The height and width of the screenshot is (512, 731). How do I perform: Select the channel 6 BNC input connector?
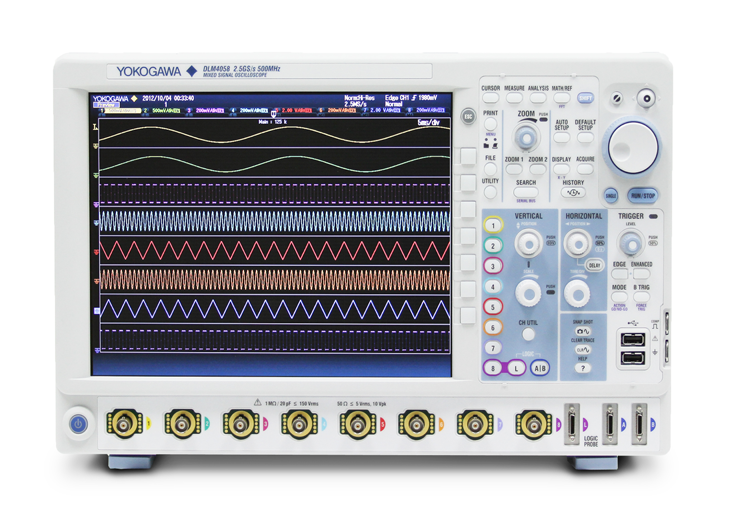(416, 424)
